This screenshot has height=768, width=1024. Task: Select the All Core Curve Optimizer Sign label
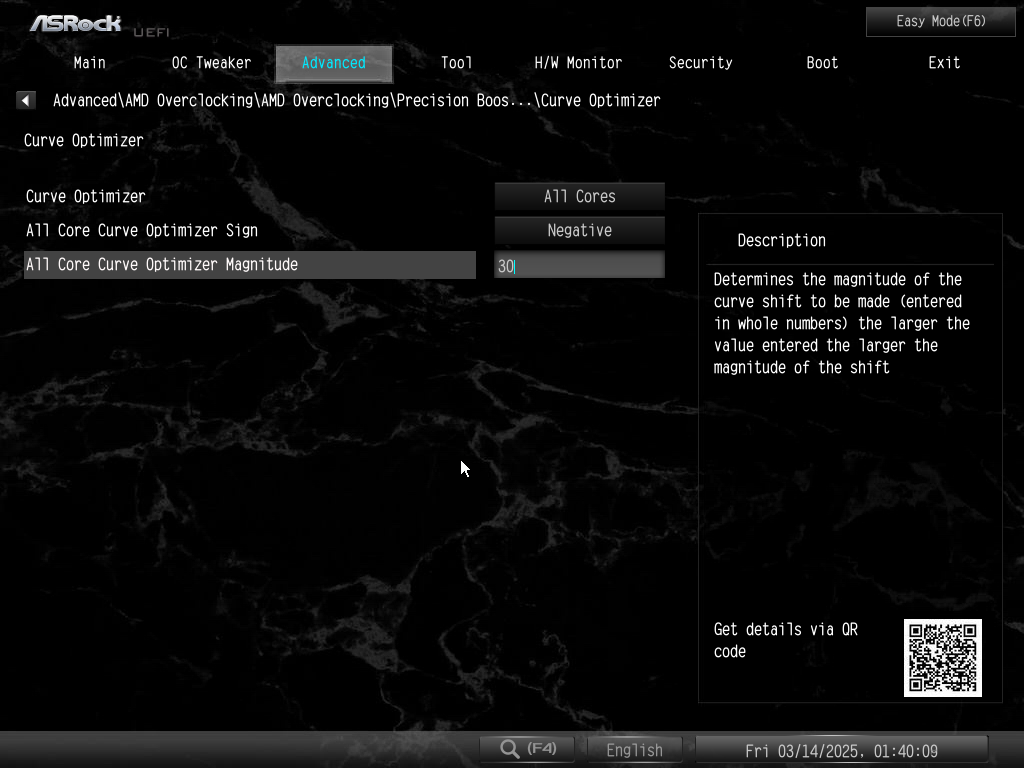tap(142, 231)
